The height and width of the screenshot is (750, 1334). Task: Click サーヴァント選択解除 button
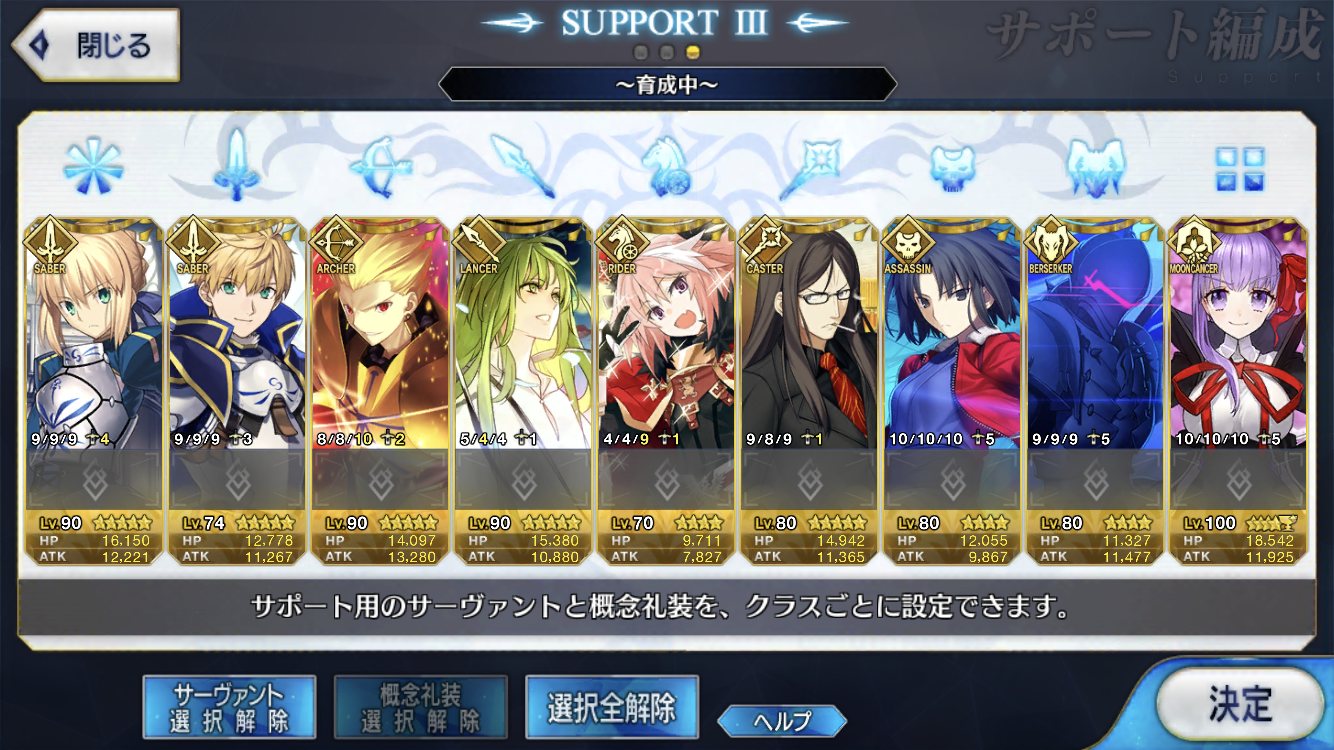coord(229,706)
